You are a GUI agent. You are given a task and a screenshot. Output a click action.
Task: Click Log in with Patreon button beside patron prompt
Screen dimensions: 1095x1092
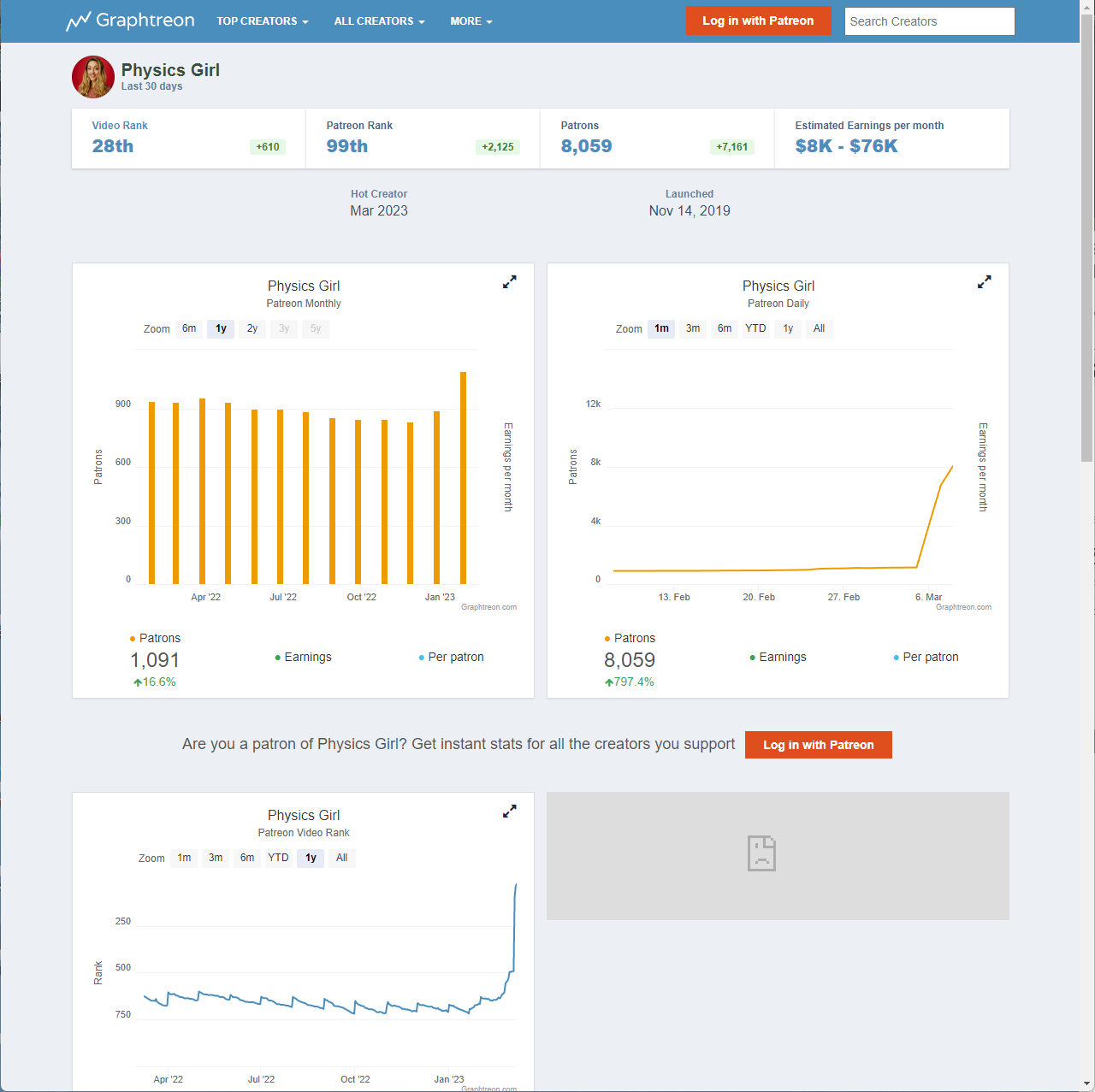coord(819,745)
